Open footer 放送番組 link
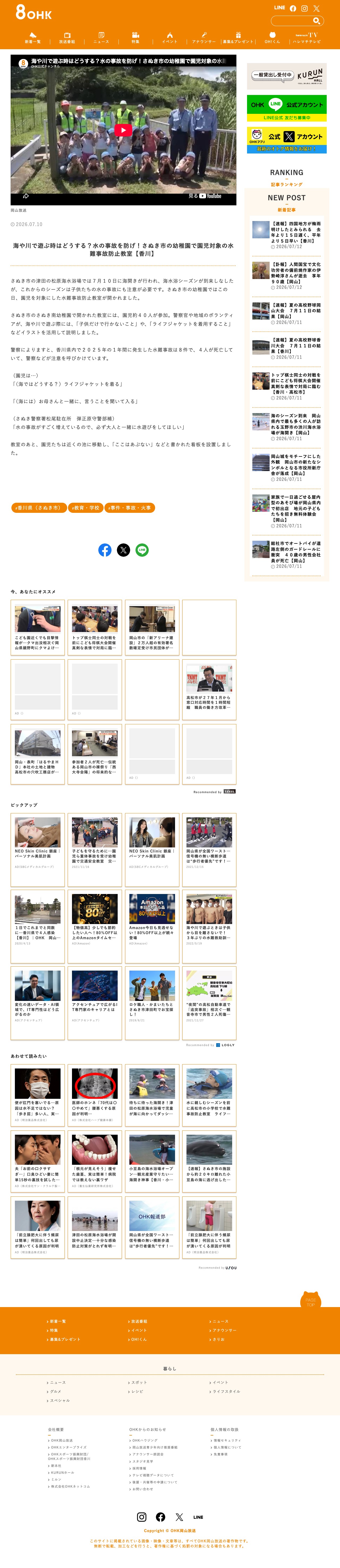This screenshot has height=1568, width=340. click(139, 1321)
